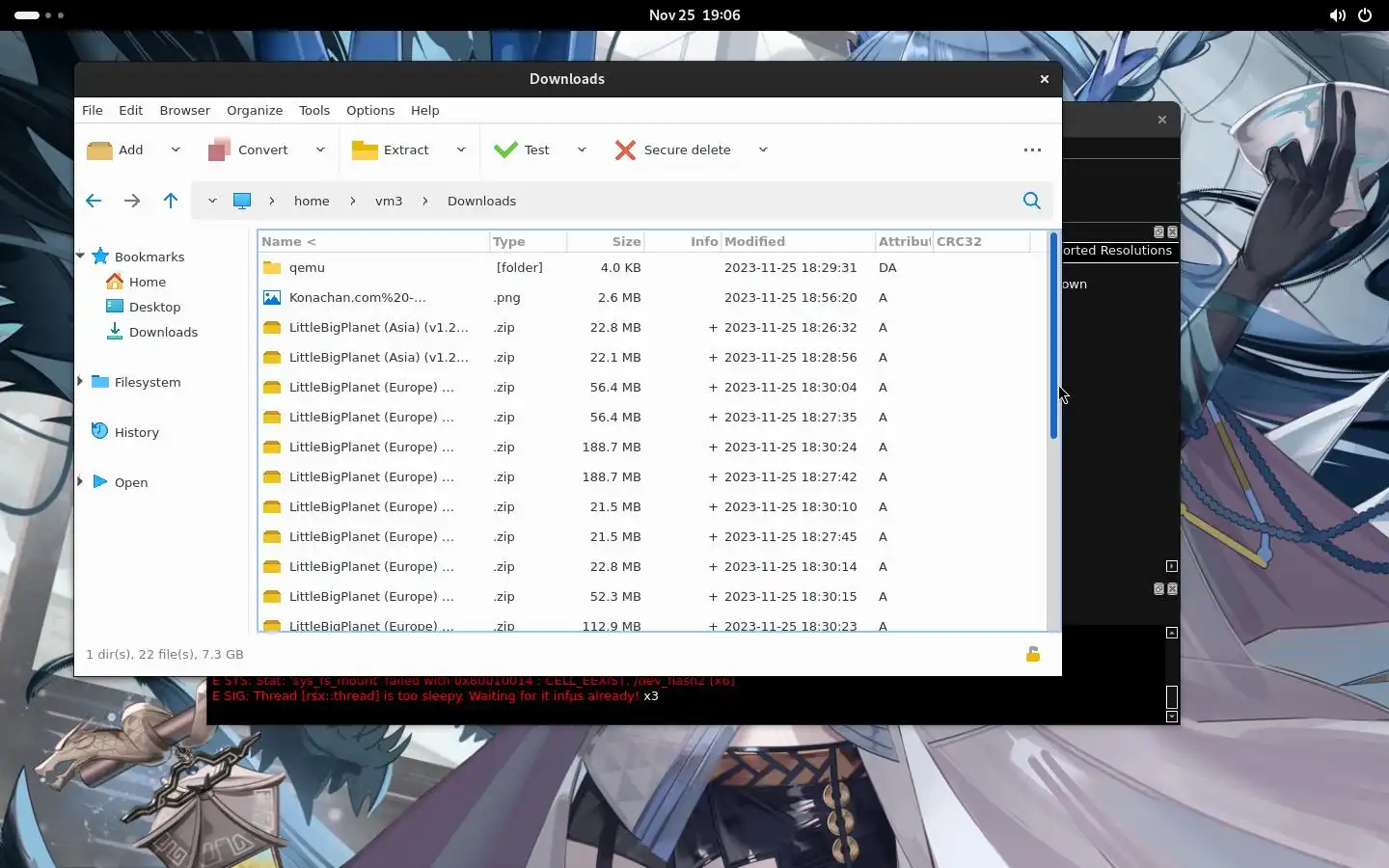1389x868 pixels.
Task: Open the Organize menu
Action: pos(255,110)
